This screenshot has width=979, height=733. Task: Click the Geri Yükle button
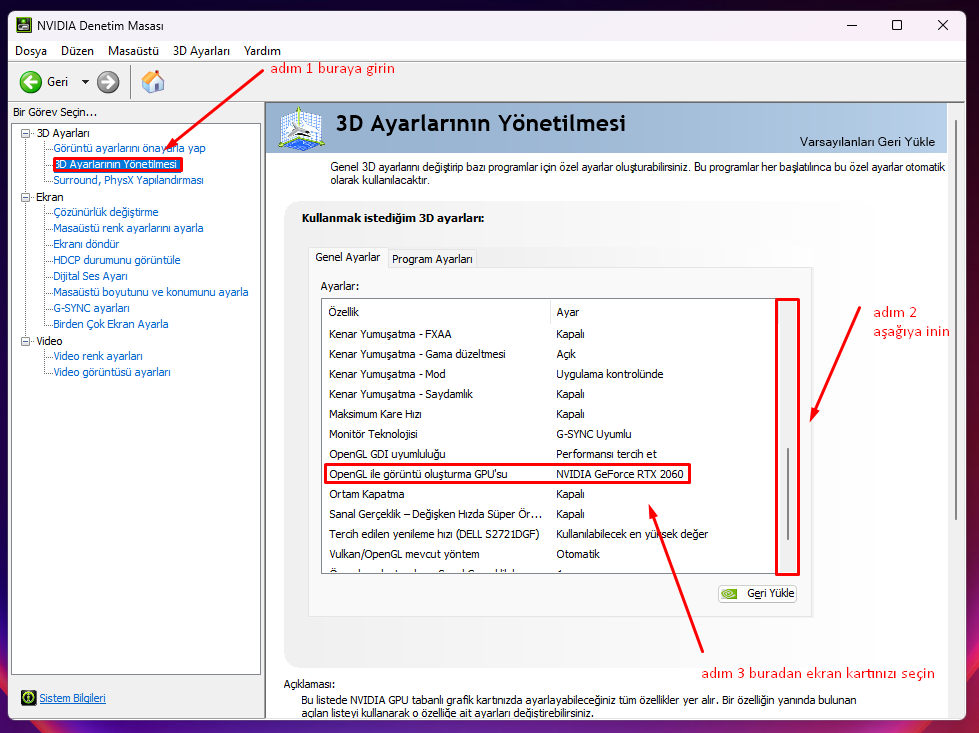point(757,593)
